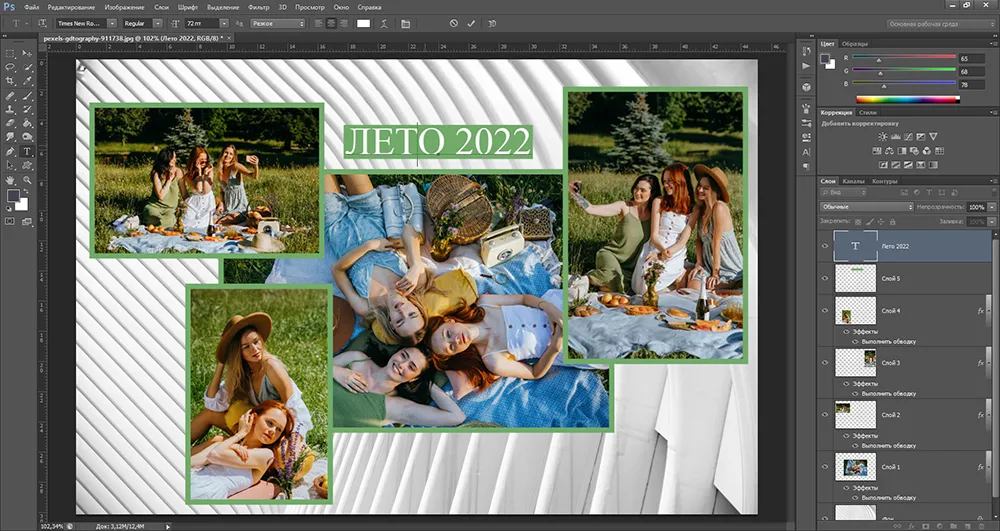Choose the Clone Stamp tool
Screen dimensions: 1000x531
(10, 109)
